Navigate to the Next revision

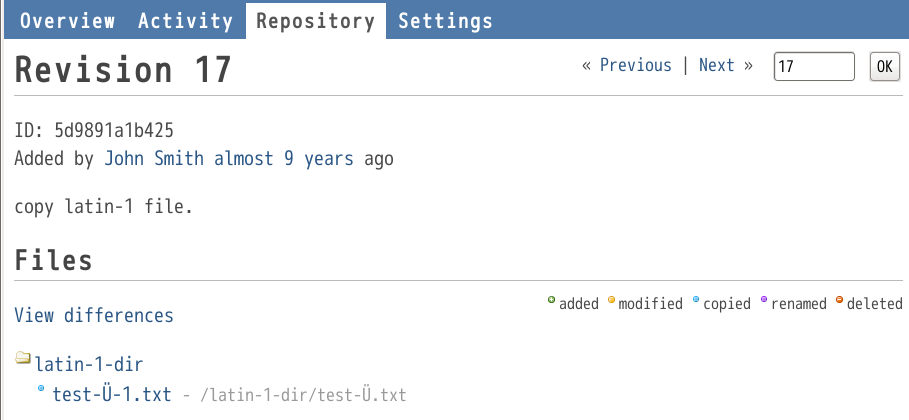[717, 65]
